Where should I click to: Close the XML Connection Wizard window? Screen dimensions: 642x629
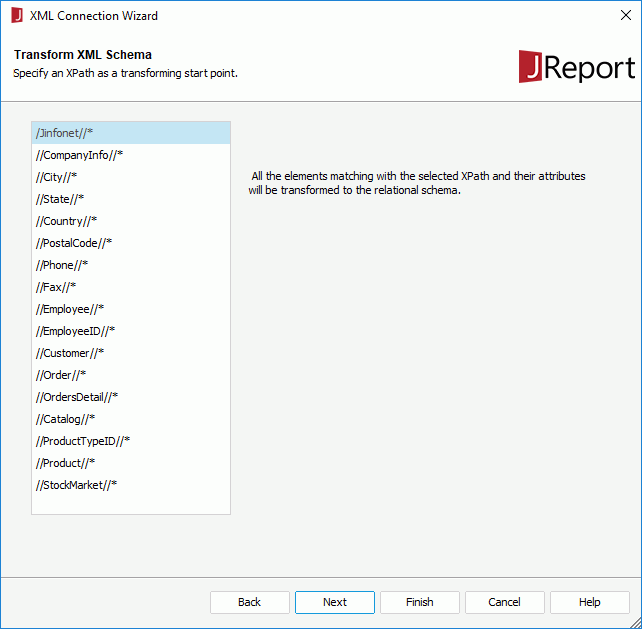pyautogui.click(x=626, y=16)
